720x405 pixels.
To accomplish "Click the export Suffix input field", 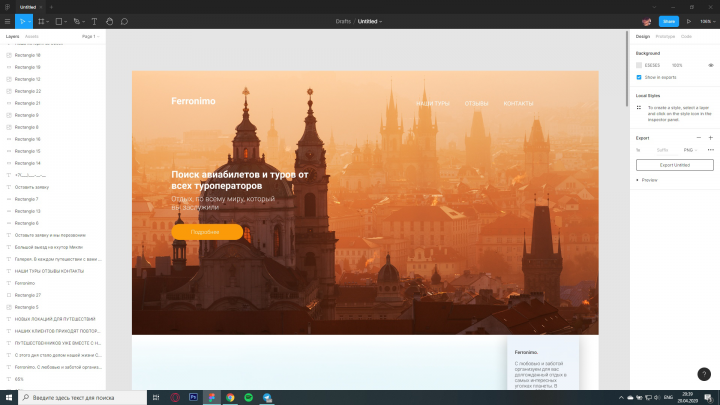I will click(662, 150).
